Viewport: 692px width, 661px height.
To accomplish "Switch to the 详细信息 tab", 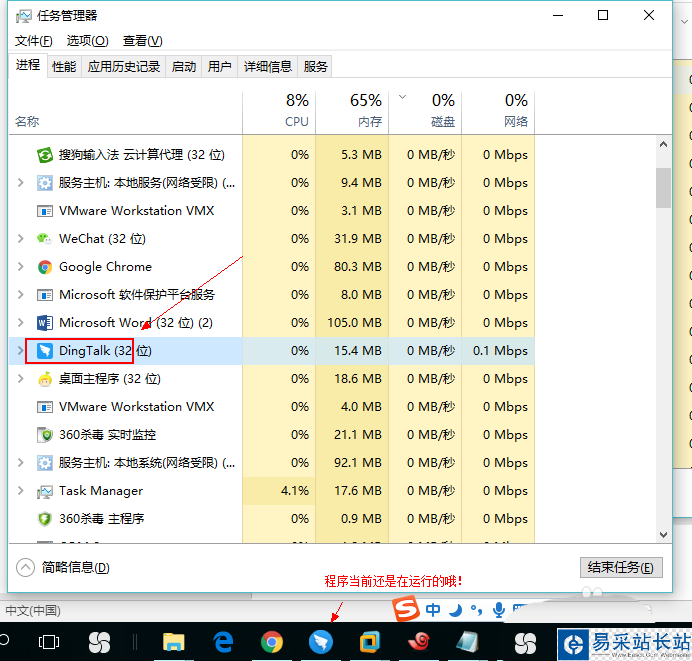I will pos(267,67).
